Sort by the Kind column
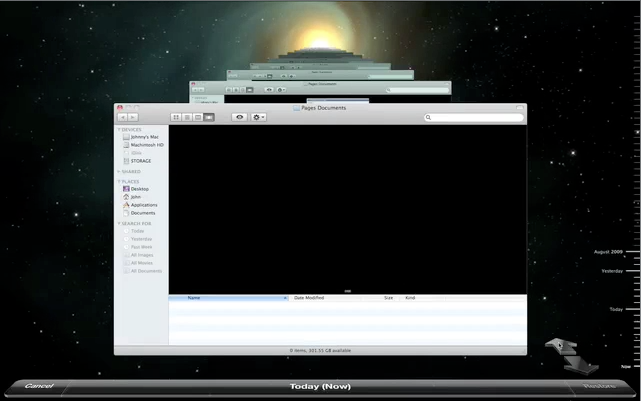The height and width of the screenshot is (401, 641). (x=423, y=298)
